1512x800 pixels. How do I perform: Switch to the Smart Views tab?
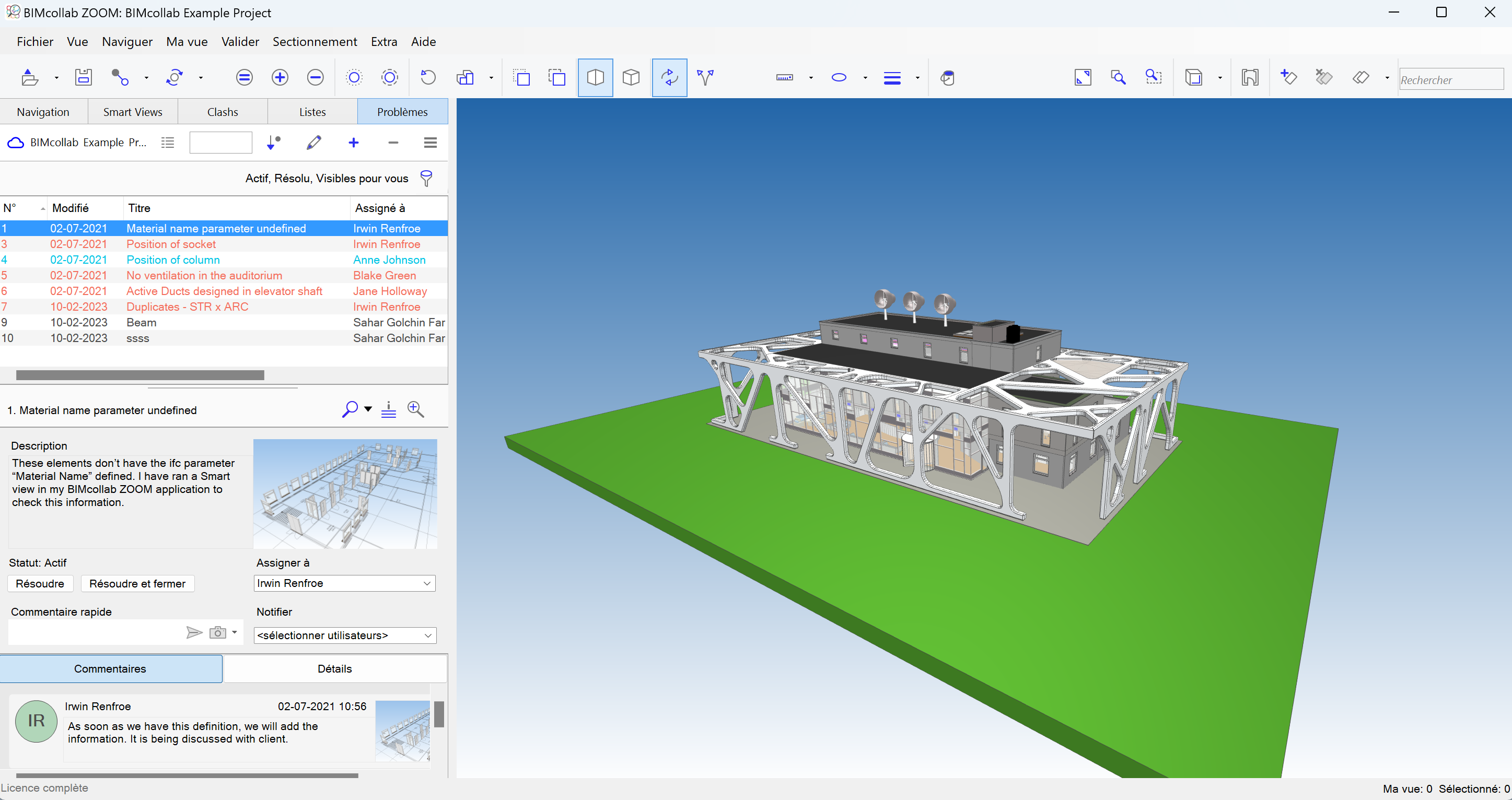click(x=133, y=112)
